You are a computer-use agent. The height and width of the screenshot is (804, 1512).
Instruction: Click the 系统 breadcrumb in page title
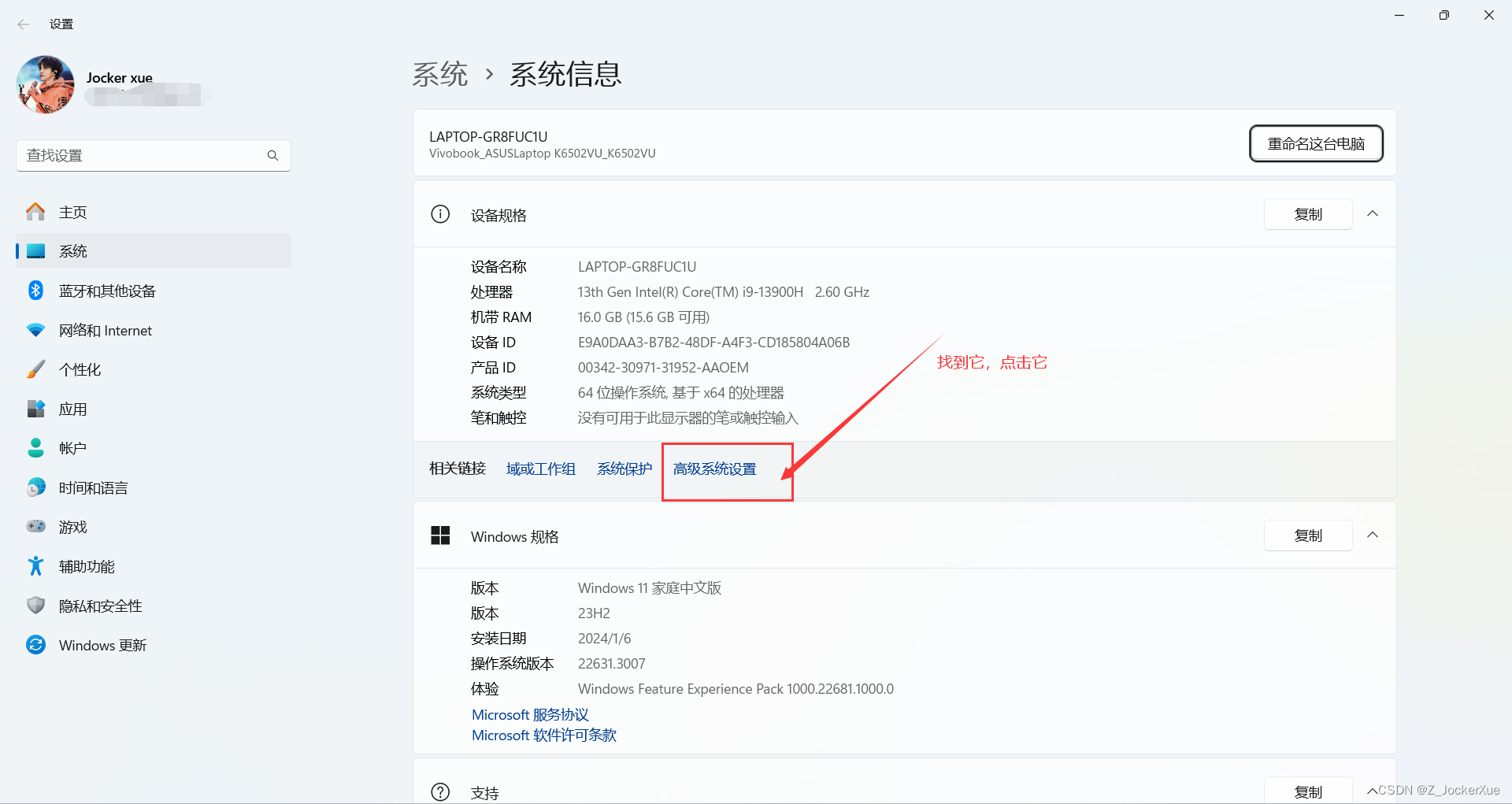click(x=440, y=74)
